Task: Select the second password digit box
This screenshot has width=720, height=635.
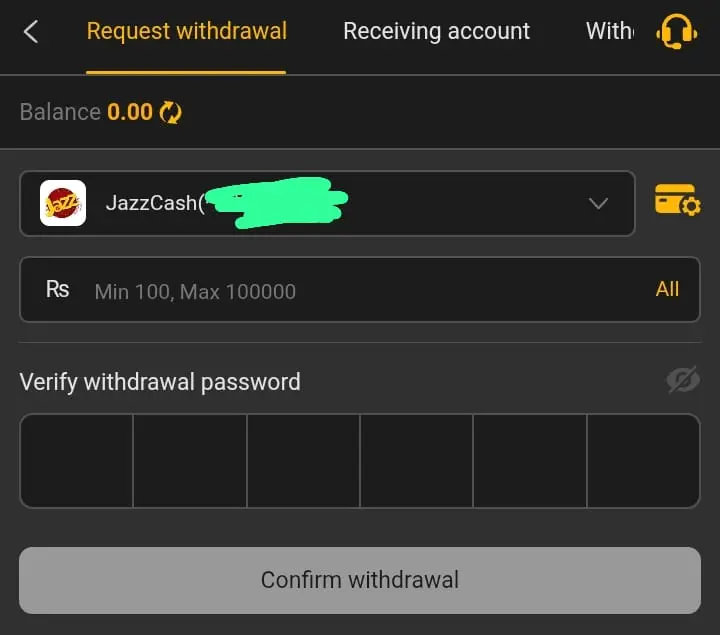Action: point(190,461)
